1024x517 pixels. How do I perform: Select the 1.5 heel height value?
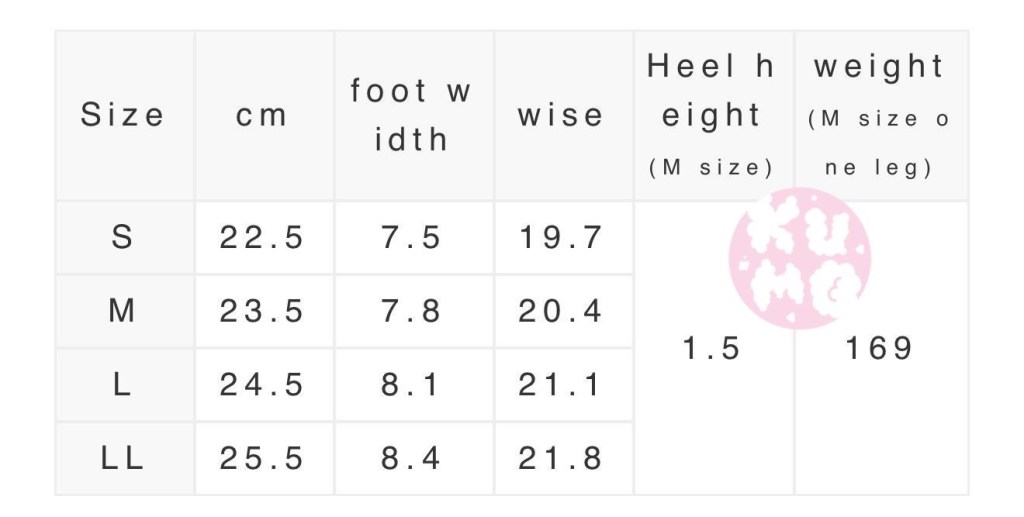click(711, 348)
